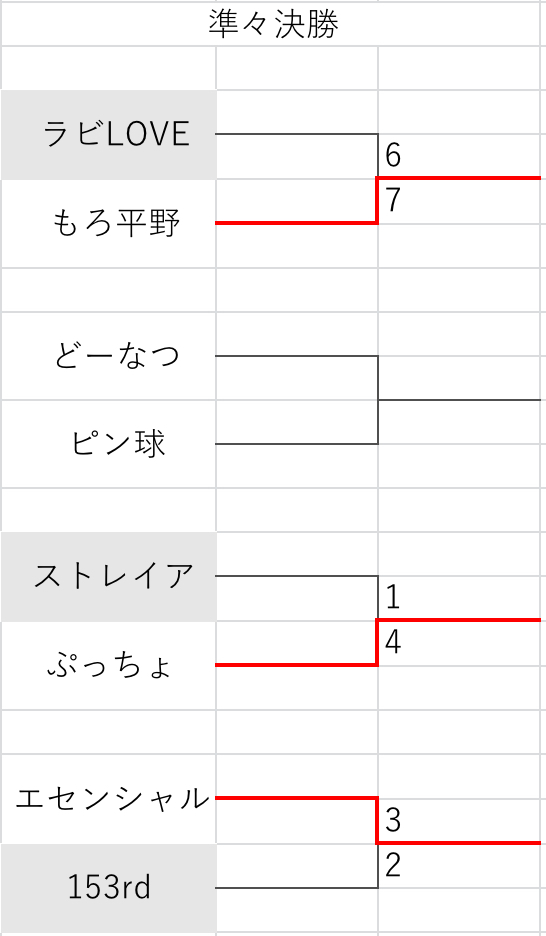Click the どーなつ team name
546x936 pixels.
click(x=117, y=356)
